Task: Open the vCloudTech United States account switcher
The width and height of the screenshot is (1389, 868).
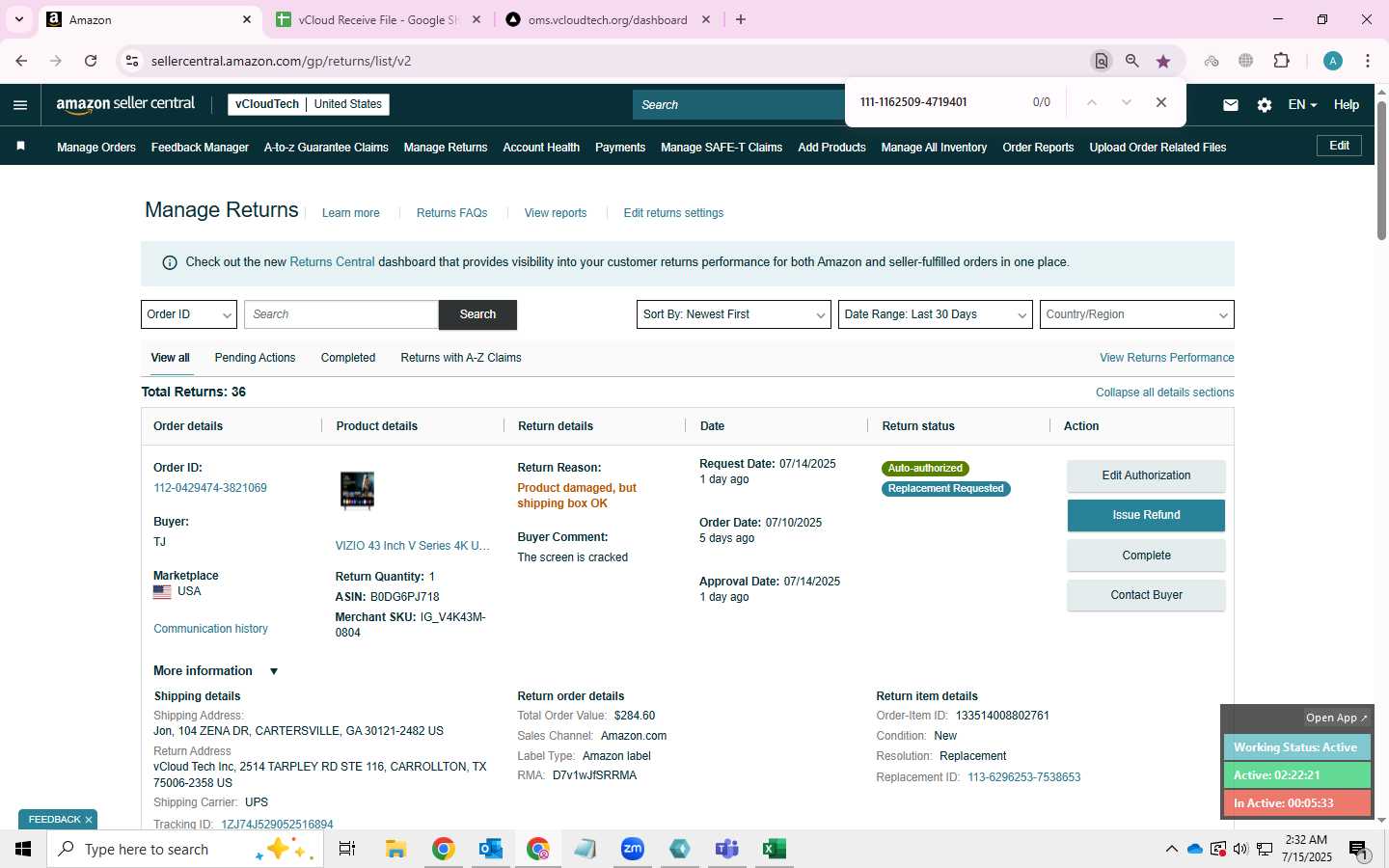Action: coord(309,104)
